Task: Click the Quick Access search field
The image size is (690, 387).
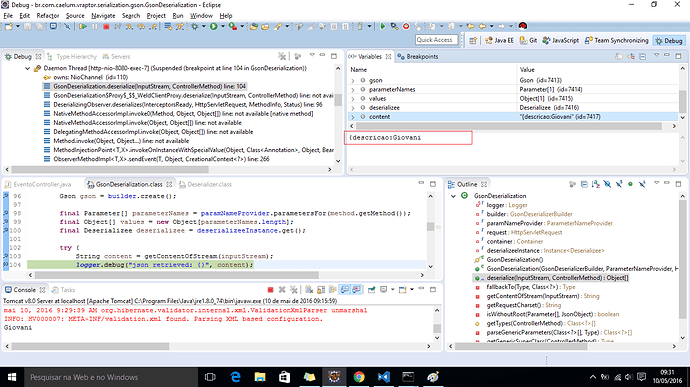Action: point(436,40)
